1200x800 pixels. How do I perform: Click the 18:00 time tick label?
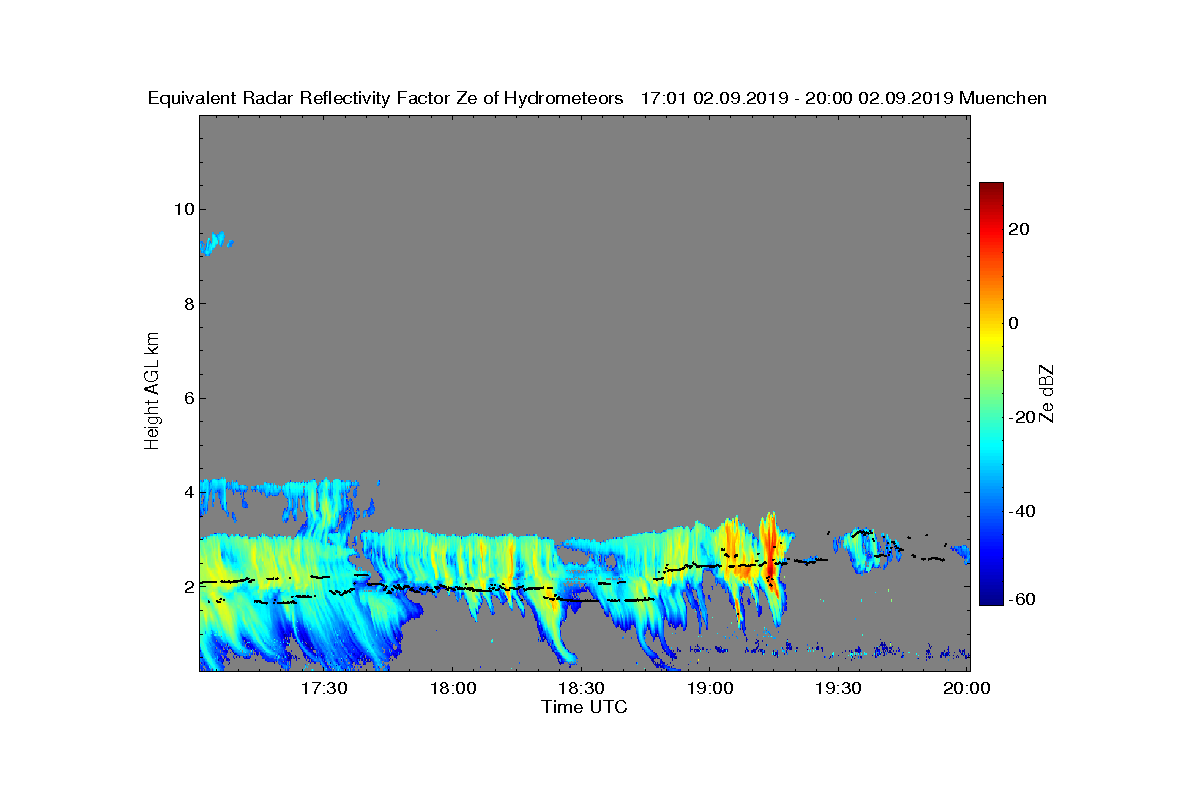[x=452, y=689]
